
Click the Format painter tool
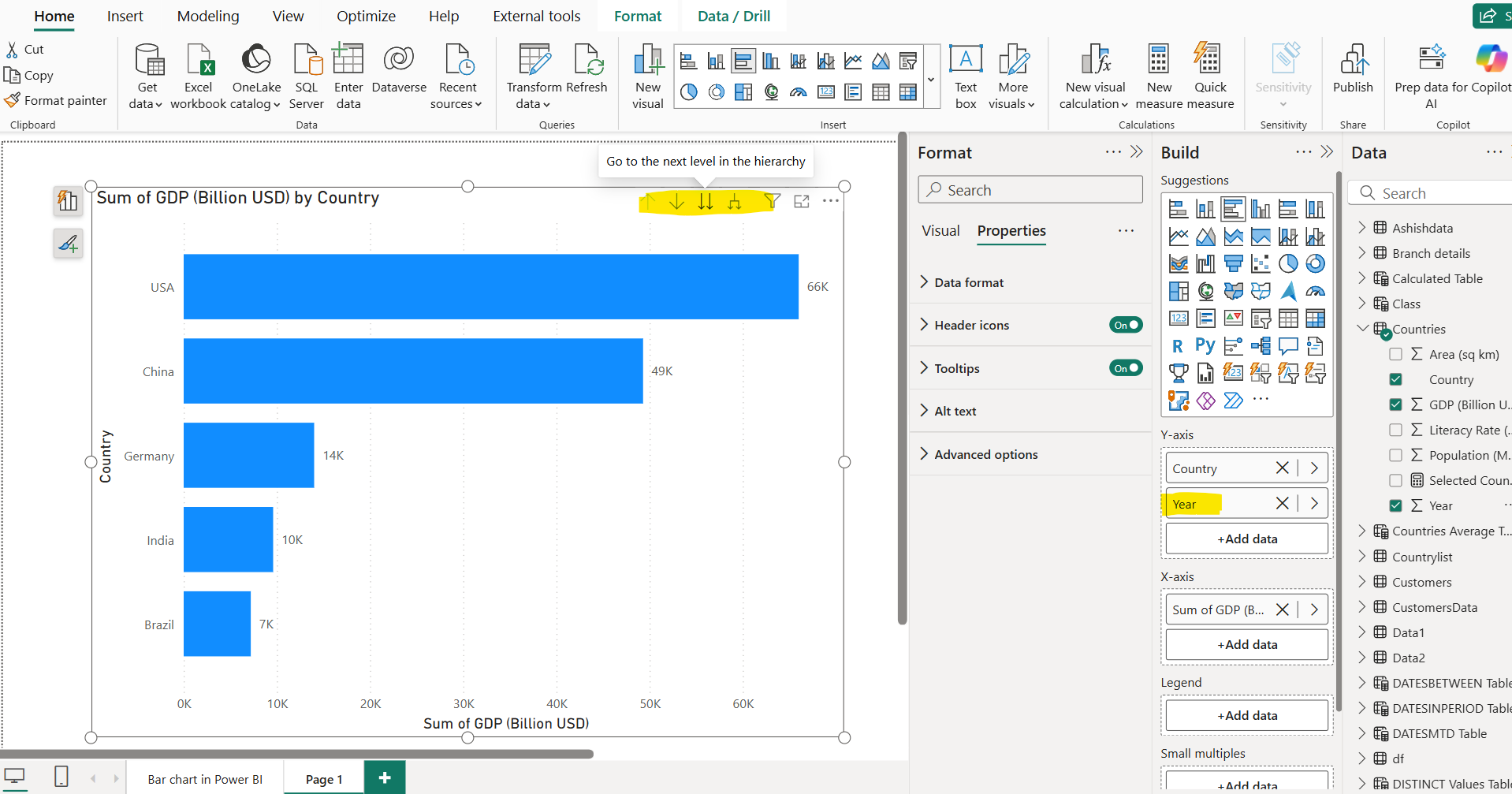click(x=57, y=100)
